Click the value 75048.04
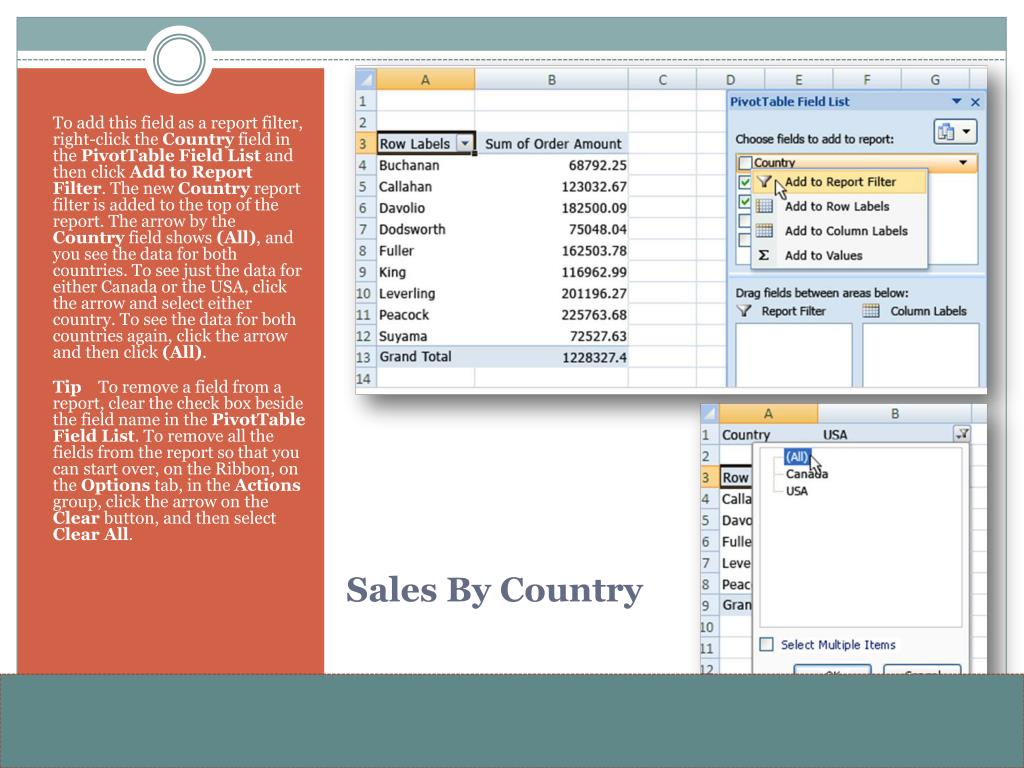1024x768 pixels. point(597,230)
